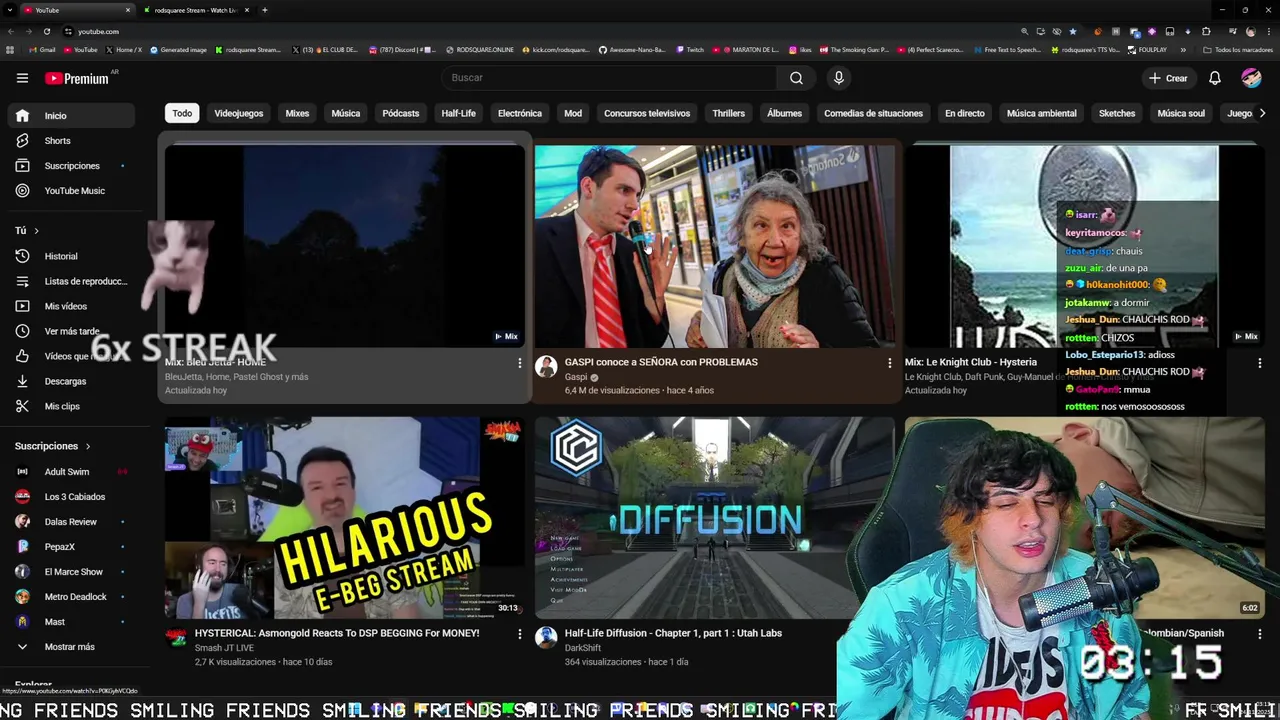This screenshot has height=720, width=1280.
Task: Select the Mixes filter chip
Action: click(297, 113)
